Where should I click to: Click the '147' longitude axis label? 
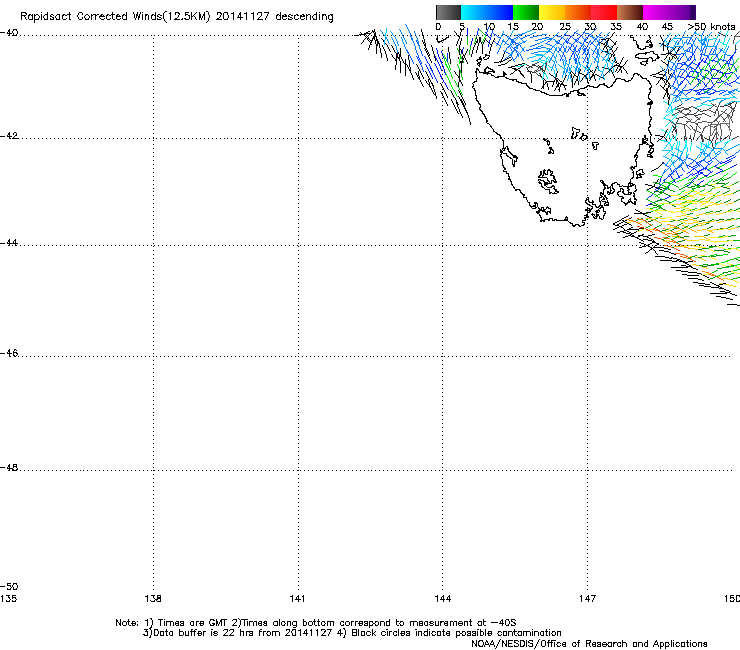click(588, 599)
